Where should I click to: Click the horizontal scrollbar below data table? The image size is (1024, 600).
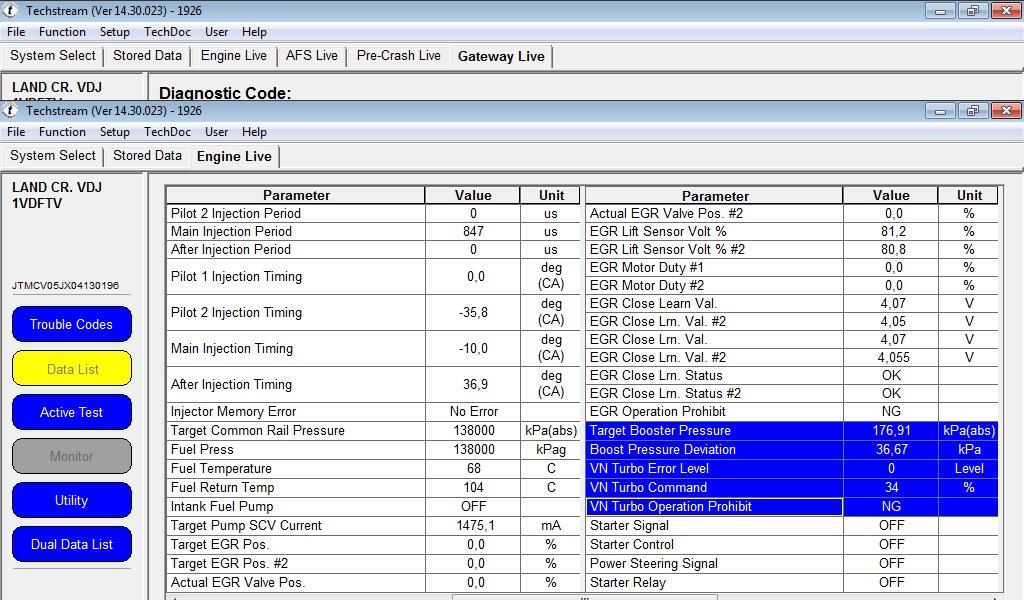pos(584,597)
